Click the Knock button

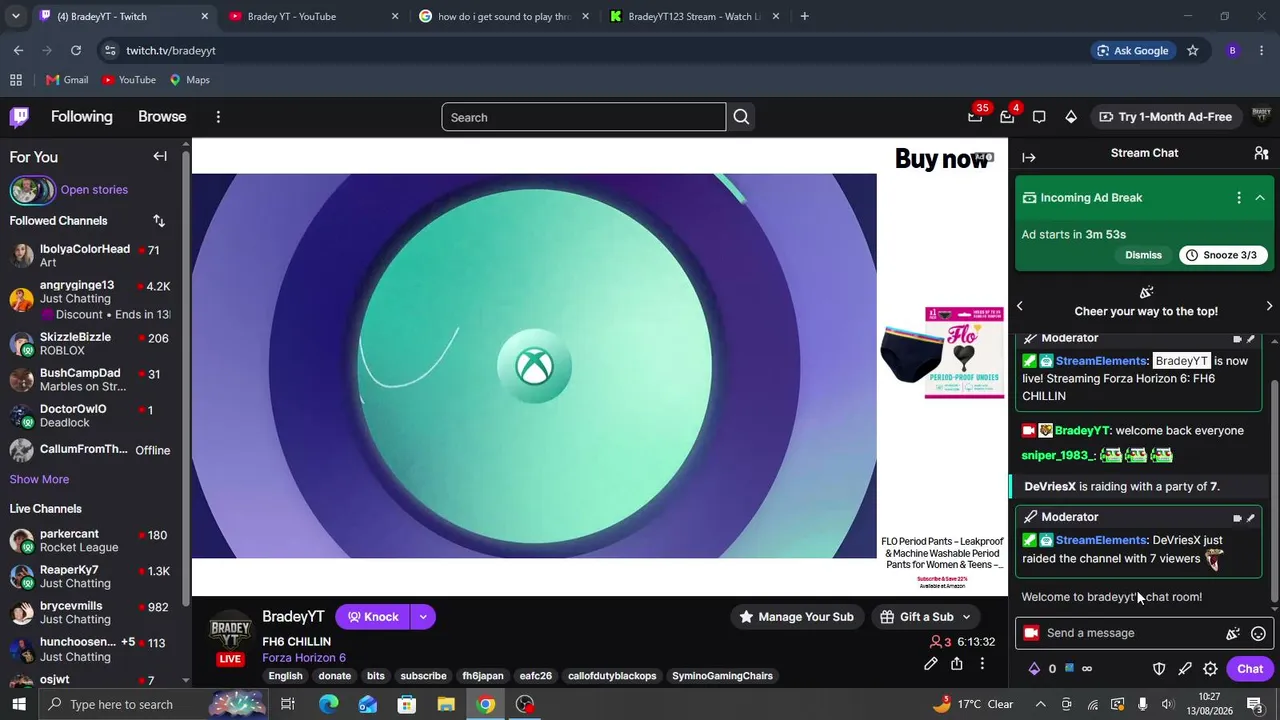[373, 617]
